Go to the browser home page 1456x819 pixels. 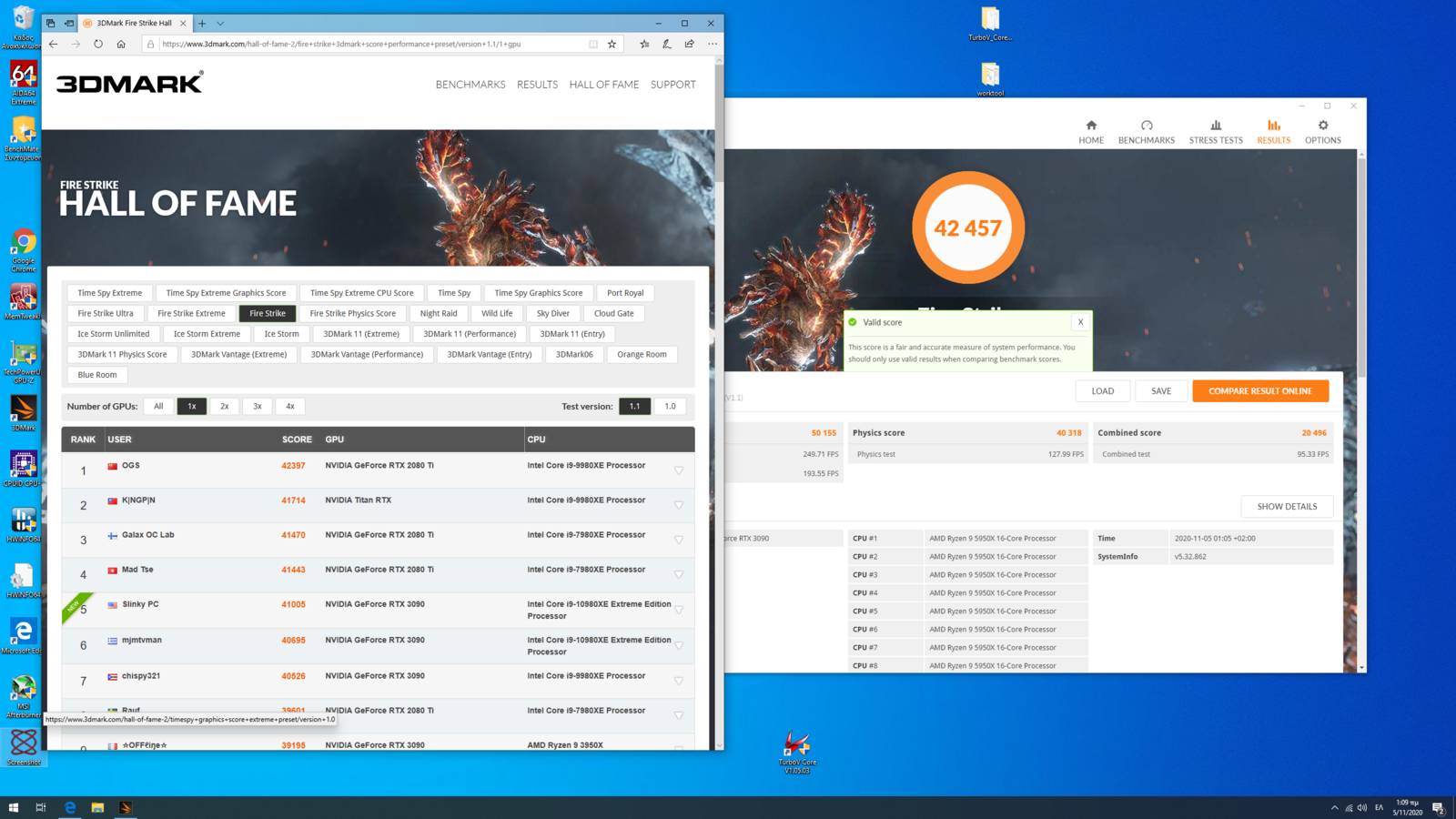click(x=121, y=44)
